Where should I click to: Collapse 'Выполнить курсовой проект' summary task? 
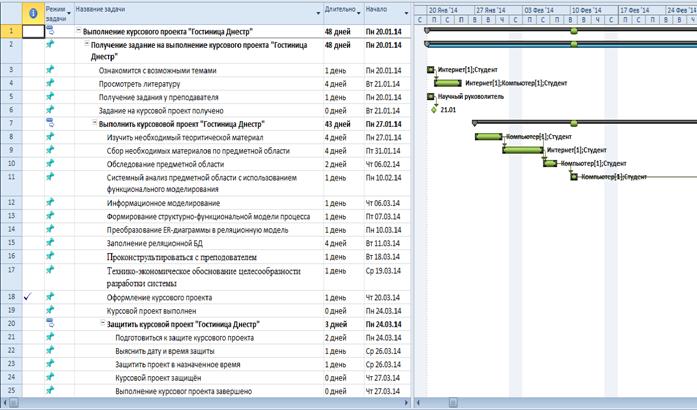[x=95, y=123]
